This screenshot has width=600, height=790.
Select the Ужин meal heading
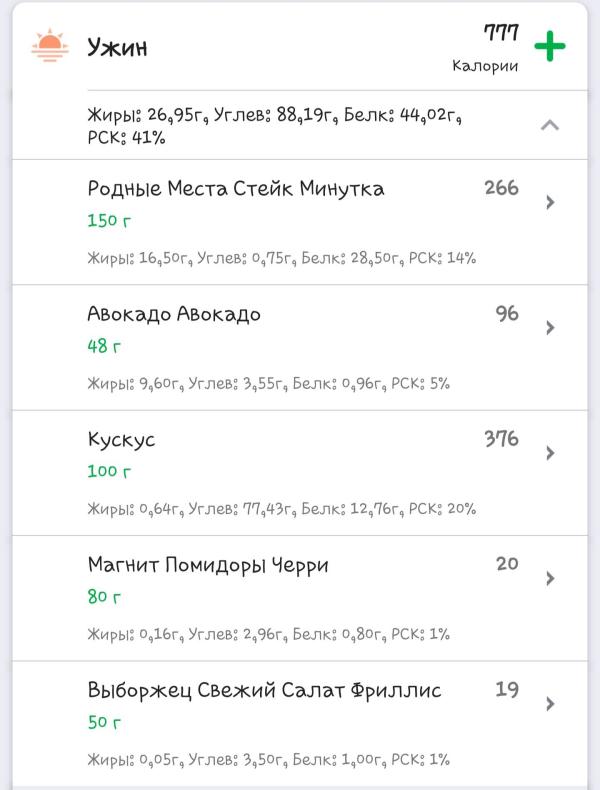pyautogui.click(x=117, y=47)
